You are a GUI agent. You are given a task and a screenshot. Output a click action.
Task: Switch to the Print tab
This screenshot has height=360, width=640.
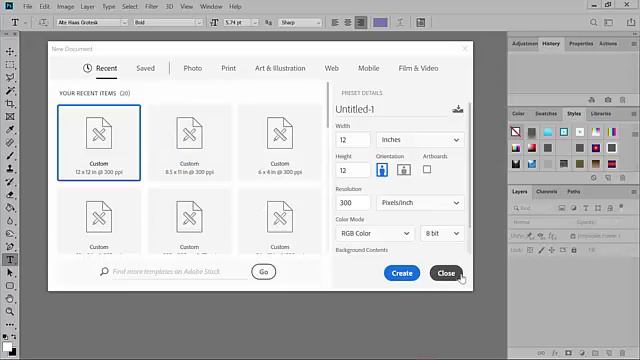pyautogui.click(x=229, y=68)
